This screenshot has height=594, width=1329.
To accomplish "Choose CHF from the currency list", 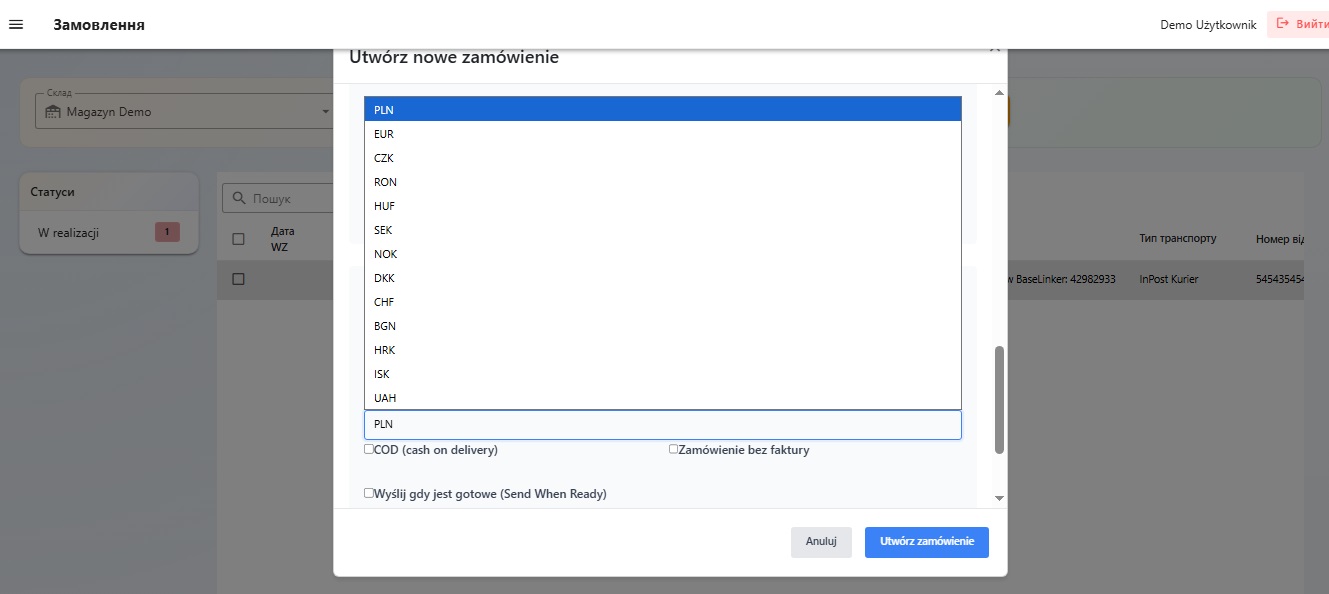I will pyautogui.click(x=663, y=301).
